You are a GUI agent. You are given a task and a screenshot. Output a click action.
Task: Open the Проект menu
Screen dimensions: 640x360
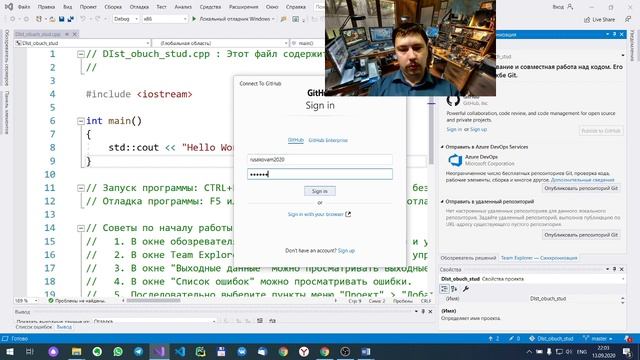88,7
